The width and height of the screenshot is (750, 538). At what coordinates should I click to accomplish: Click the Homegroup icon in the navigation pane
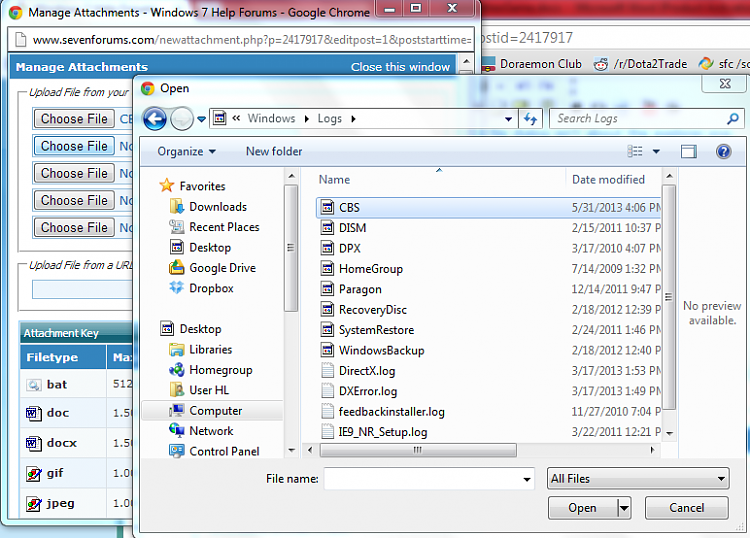176,370
